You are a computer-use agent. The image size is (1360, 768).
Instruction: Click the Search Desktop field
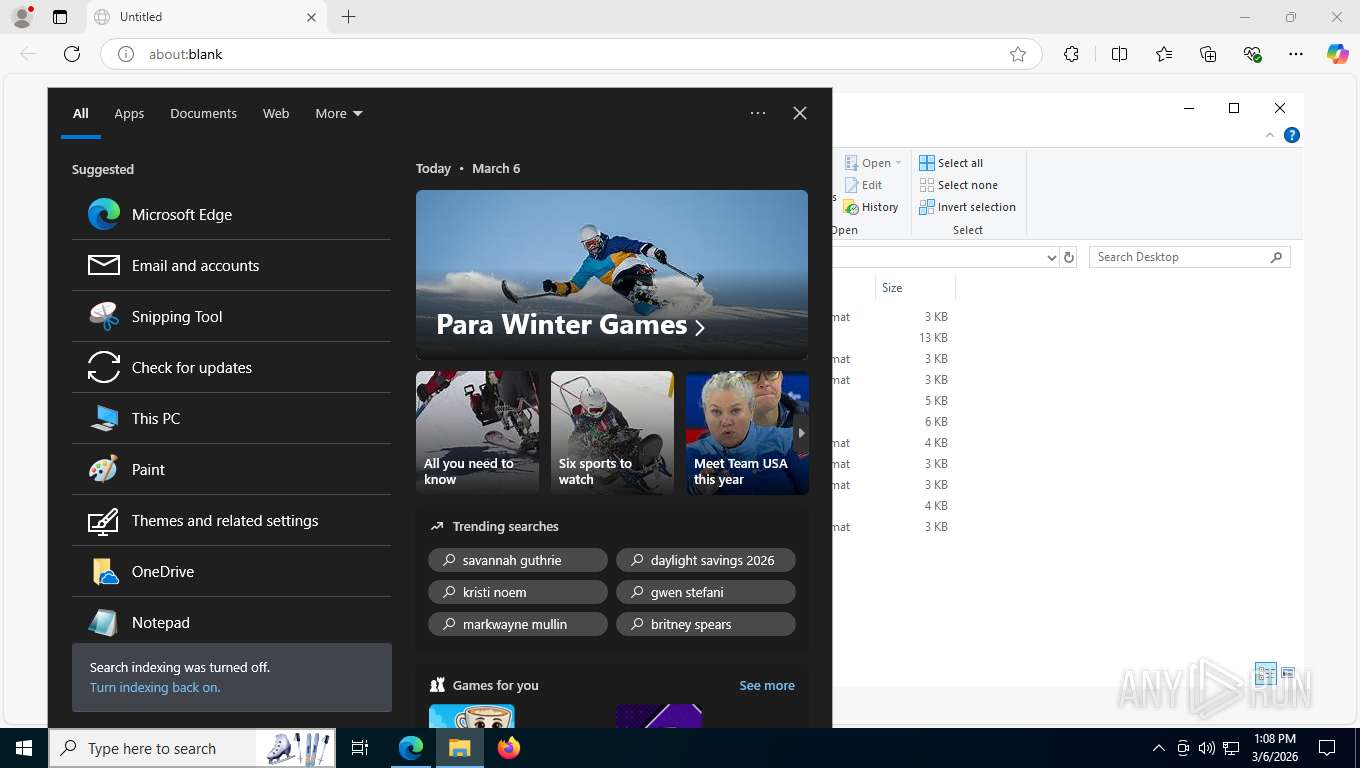[1190, 257]
